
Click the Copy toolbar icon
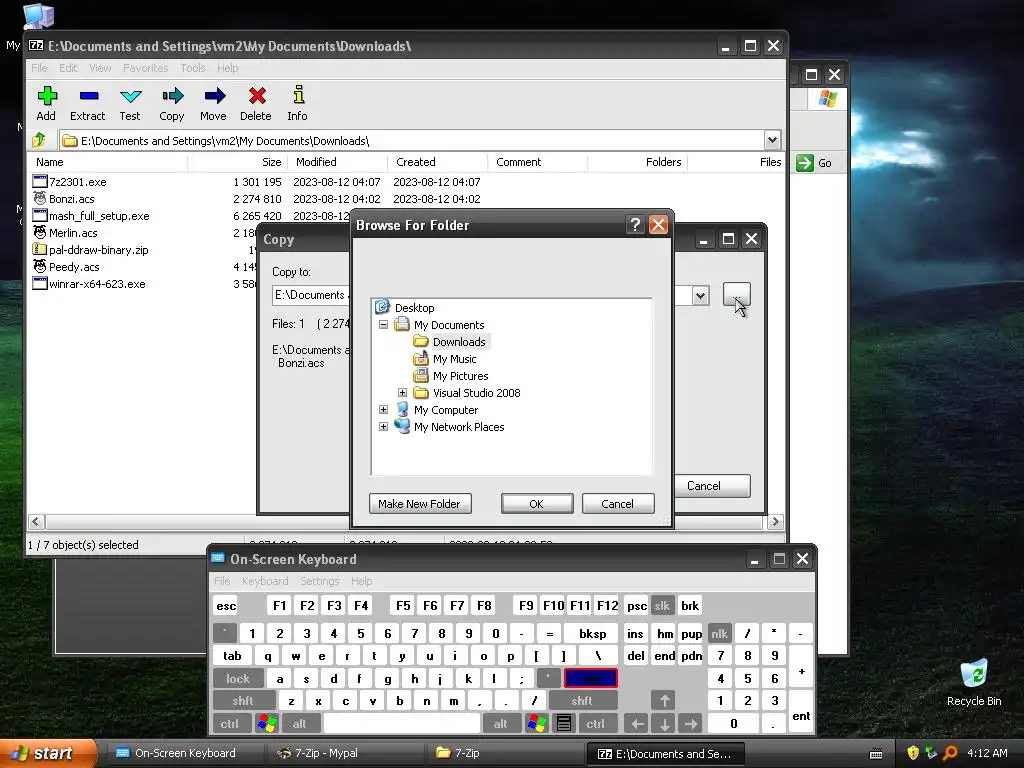[x=172, y=103]
